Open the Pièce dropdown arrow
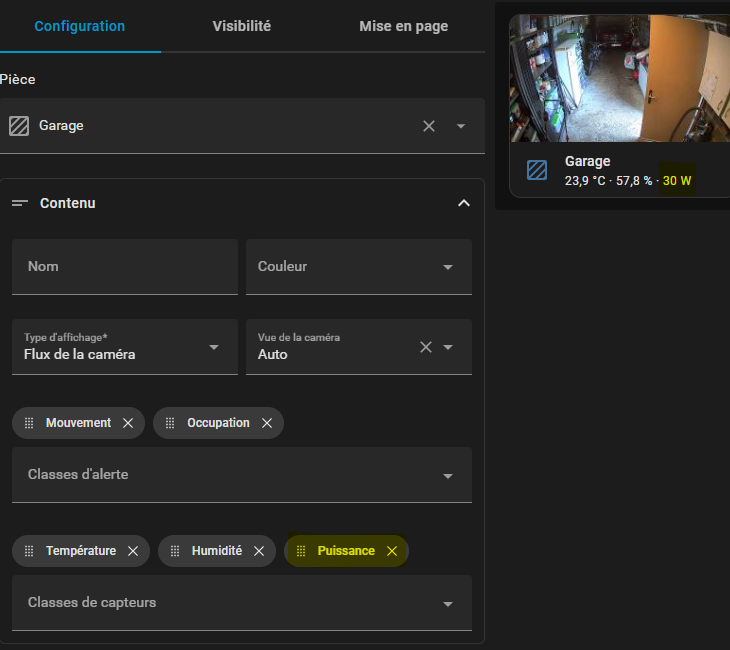The height and width of the screenshot is (650, 730). tap(461, 126)
